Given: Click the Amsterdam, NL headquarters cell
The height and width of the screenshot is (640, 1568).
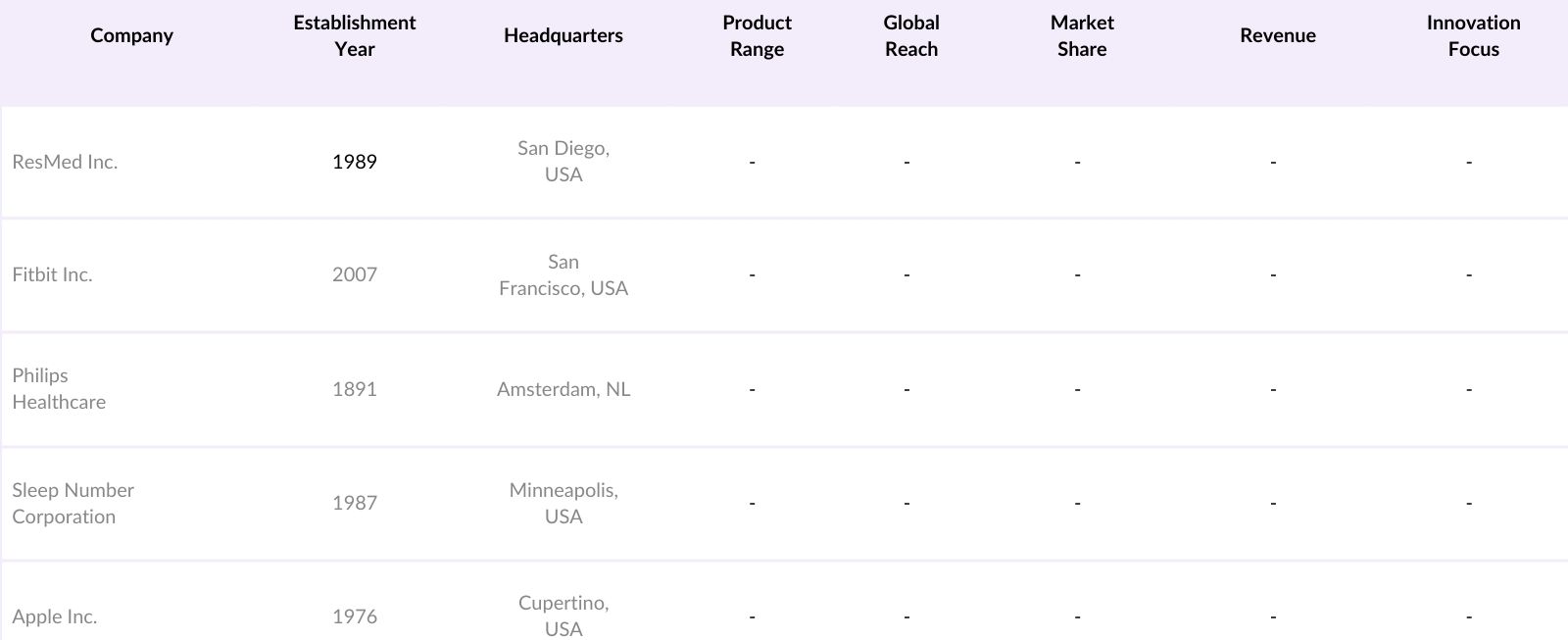Looking at the screenshot, I should [563, 389].
